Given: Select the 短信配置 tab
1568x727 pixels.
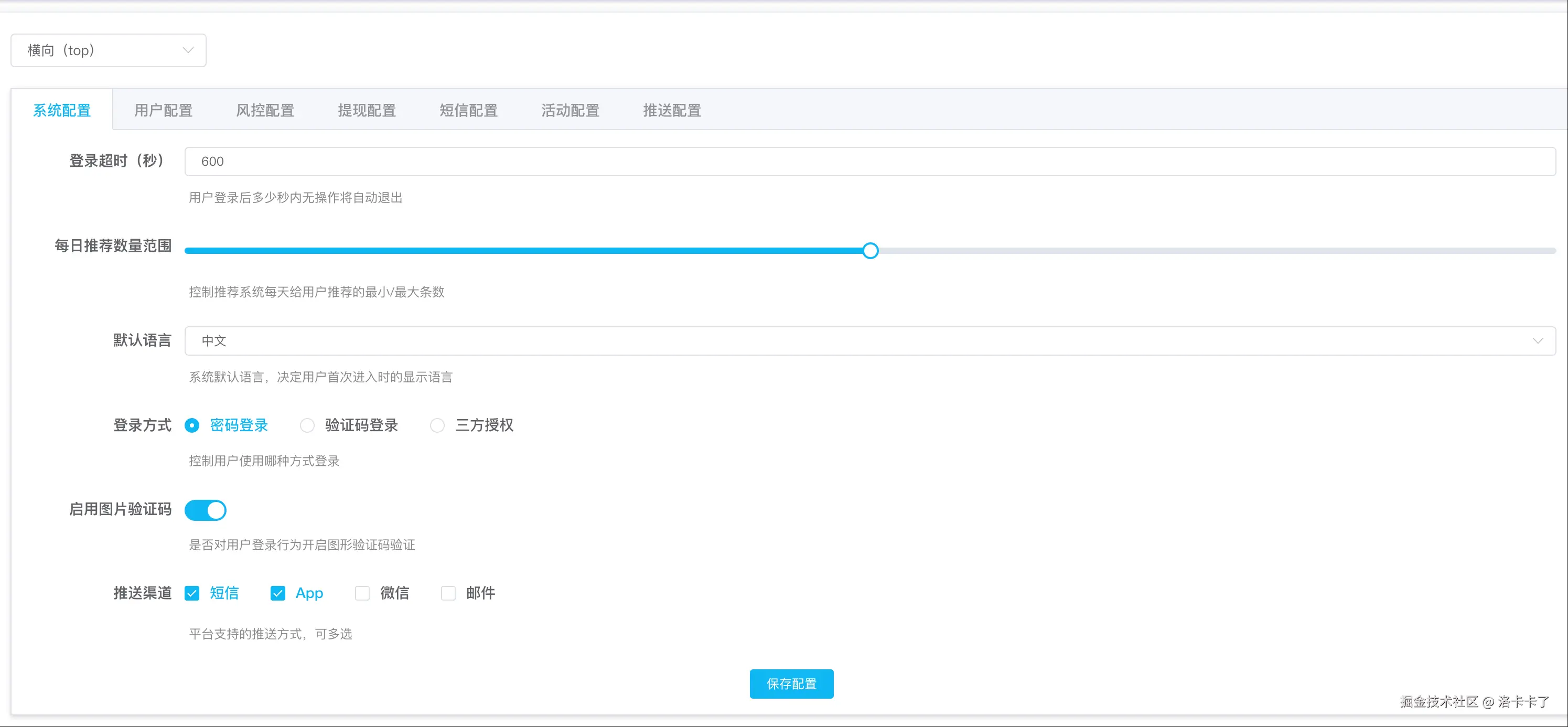Looking at the screenshot, I should click(x=468, y=110).
